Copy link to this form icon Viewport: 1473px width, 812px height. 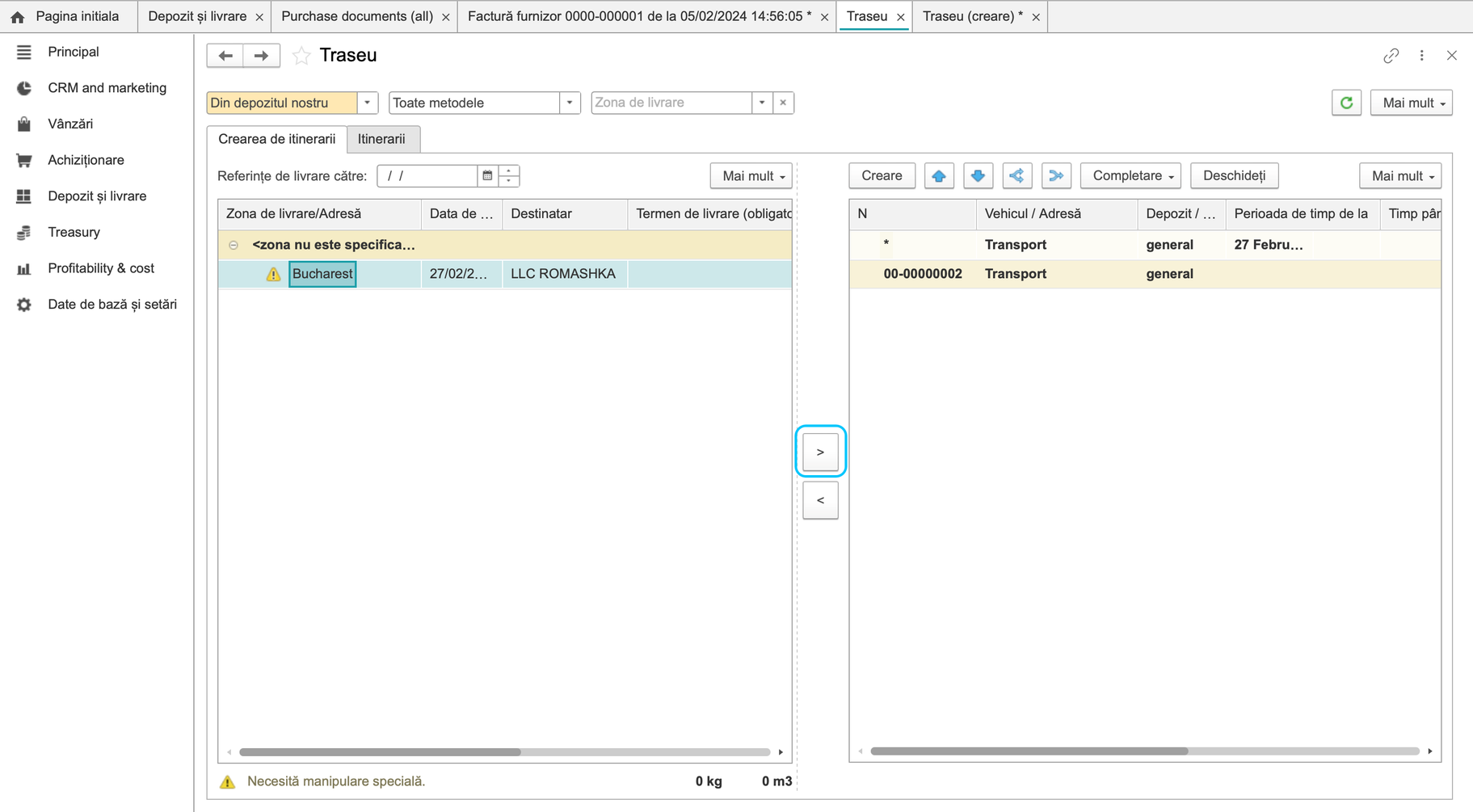(x=1391, y=55)
